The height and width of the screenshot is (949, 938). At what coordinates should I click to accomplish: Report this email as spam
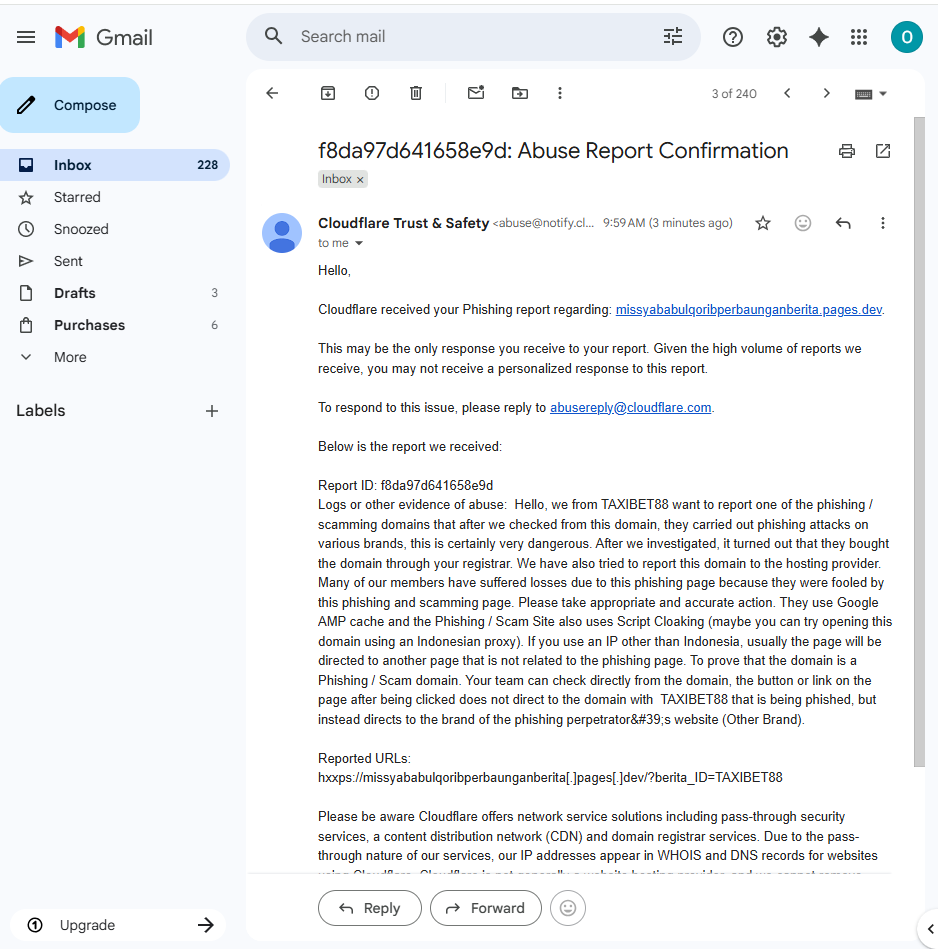[x=372, y=93]
